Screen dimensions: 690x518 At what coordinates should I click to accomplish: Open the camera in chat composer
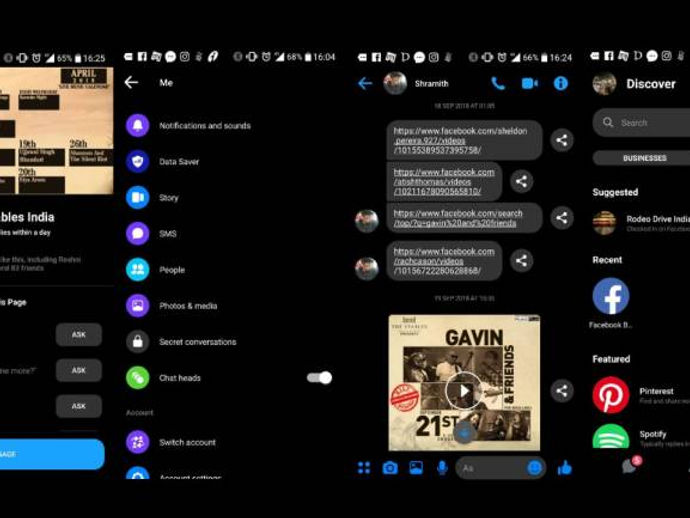point(390,467)
